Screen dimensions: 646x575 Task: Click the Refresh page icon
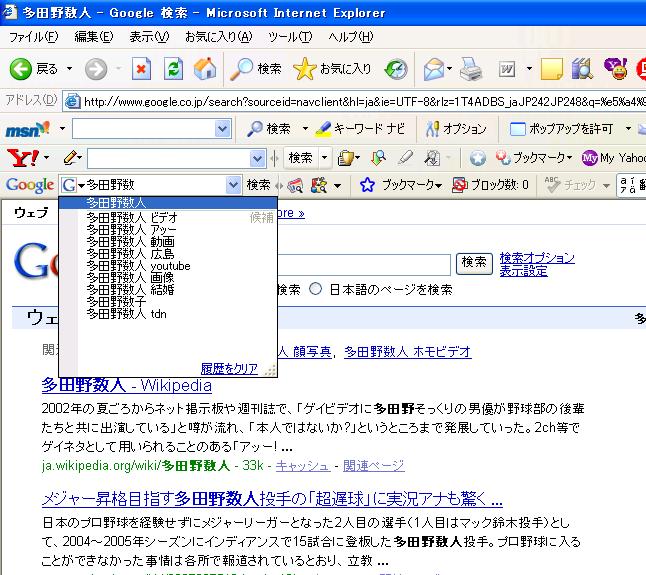tap(173, 68)
